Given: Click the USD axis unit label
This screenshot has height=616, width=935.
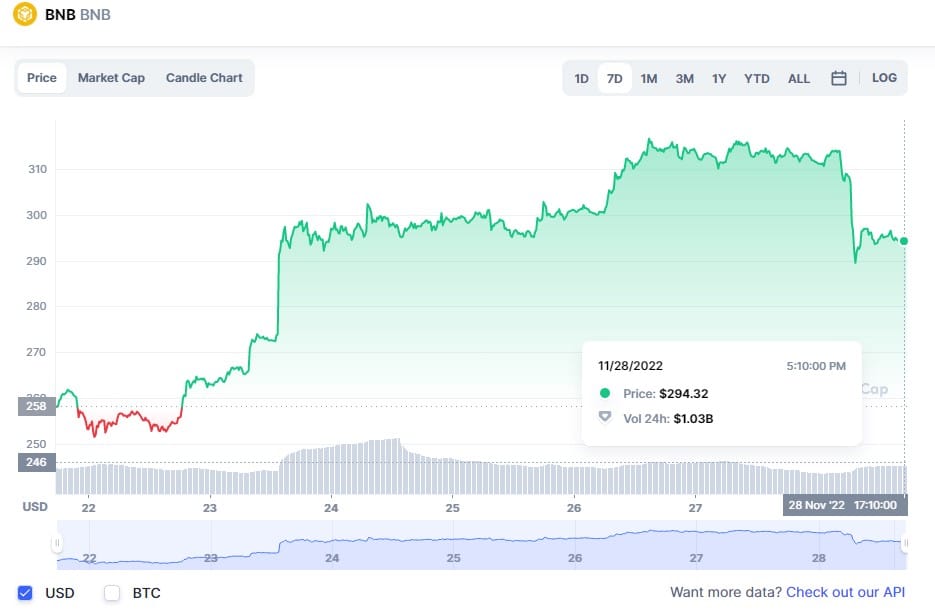Looking at the screenshot, I should [x=35, y=507].
